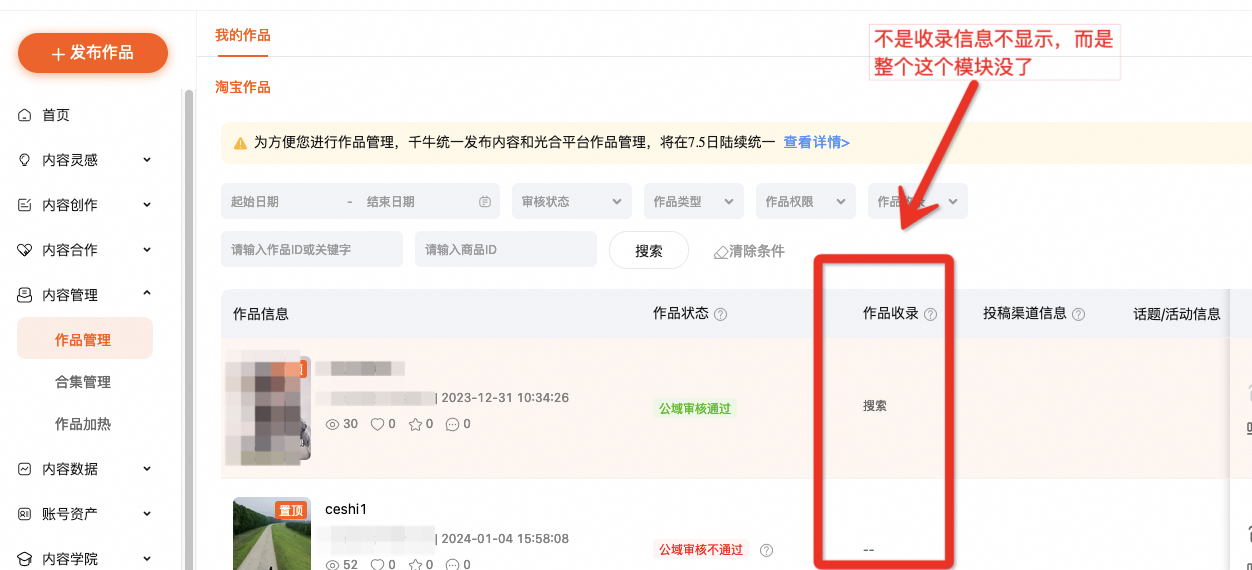Click the icon beside 账号资产
The height and width of the screenshot is (570, 1252).
[x=25, y=514]
